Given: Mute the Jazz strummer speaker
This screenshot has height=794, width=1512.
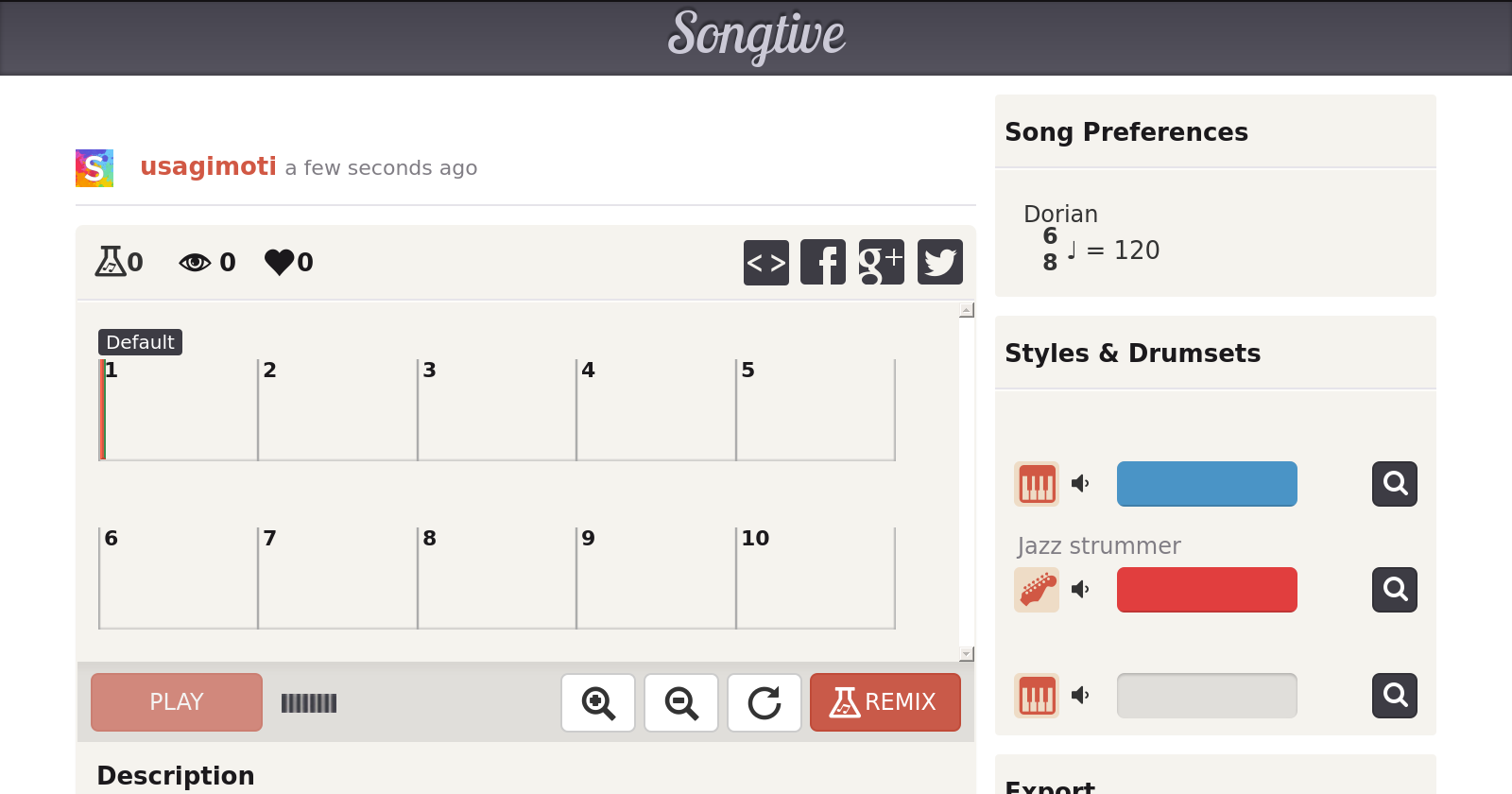Looking at the screenshot, I should tap(1080, 590).
